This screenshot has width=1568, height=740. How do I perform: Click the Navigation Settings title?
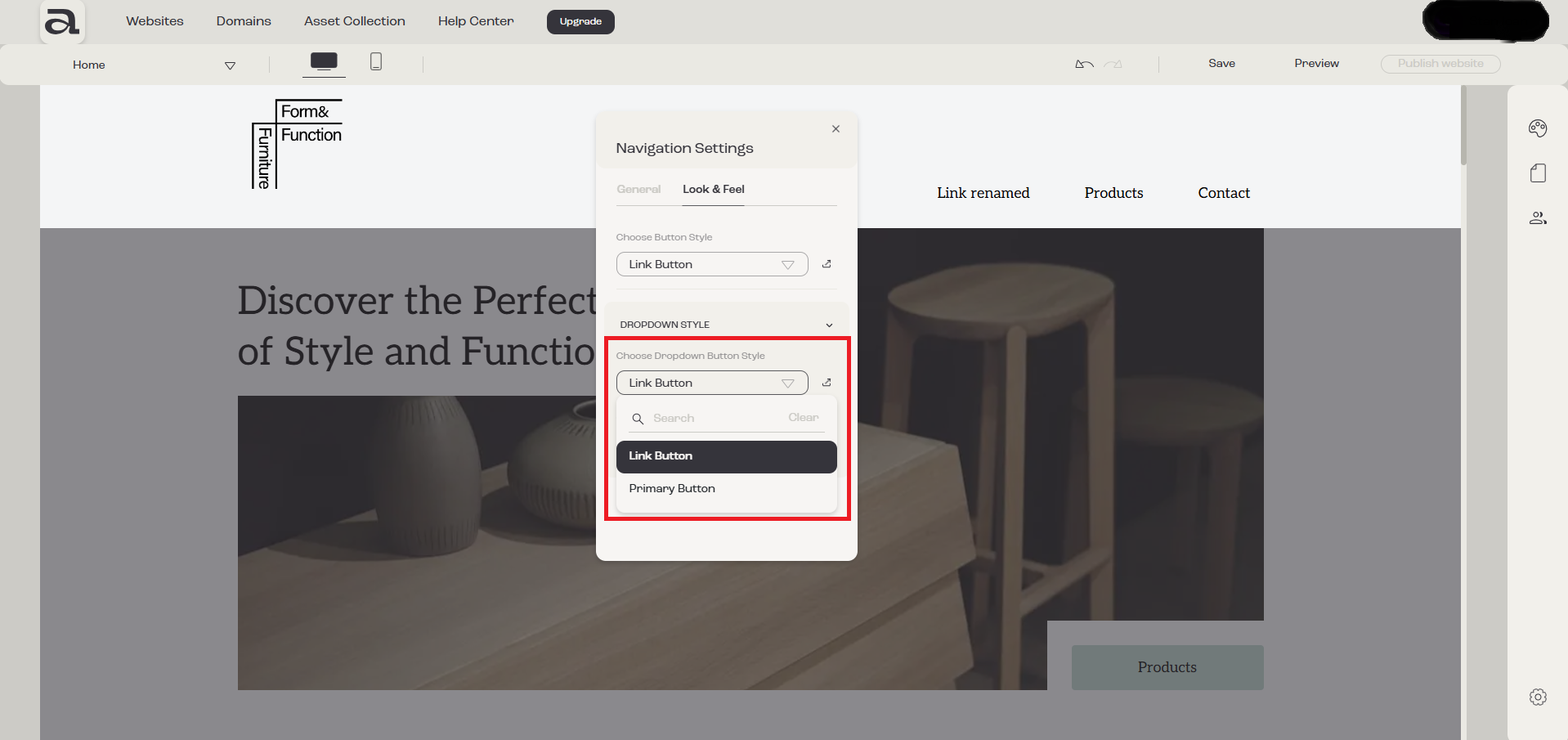pos(684,148)
